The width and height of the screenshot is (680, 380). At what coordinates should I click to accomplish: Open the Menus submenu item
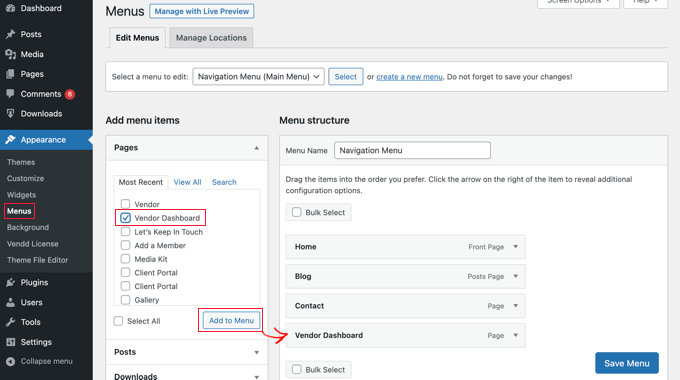19,211
